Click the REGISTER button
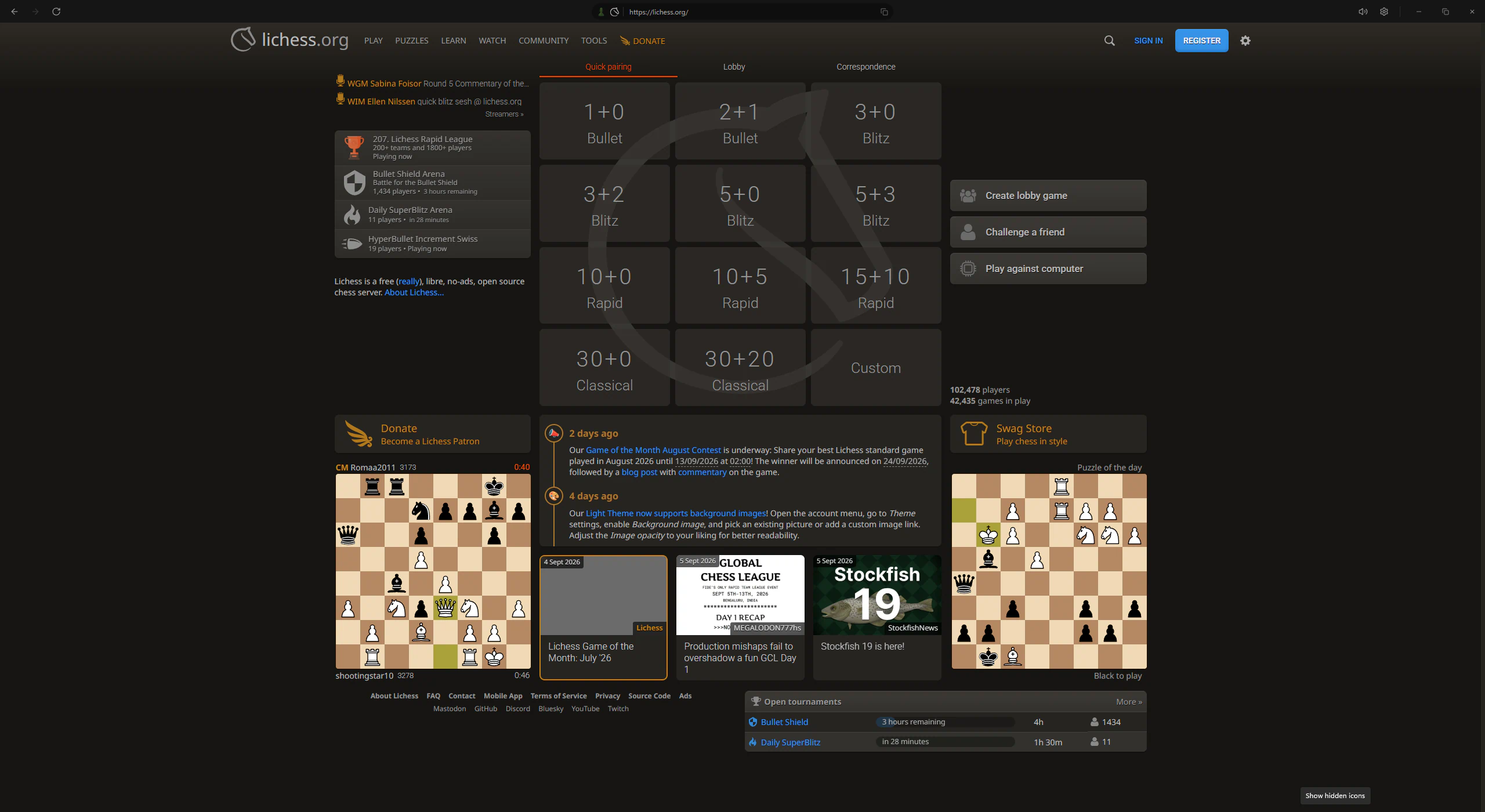This screenshot has width=1485, height=812. pos(1201,41)
